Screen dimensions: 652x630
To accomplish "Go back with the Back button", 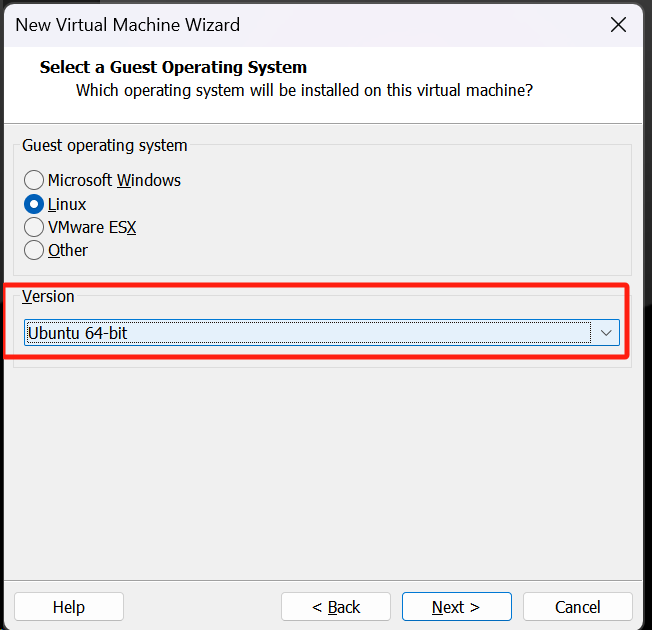I will click(336, 607).
